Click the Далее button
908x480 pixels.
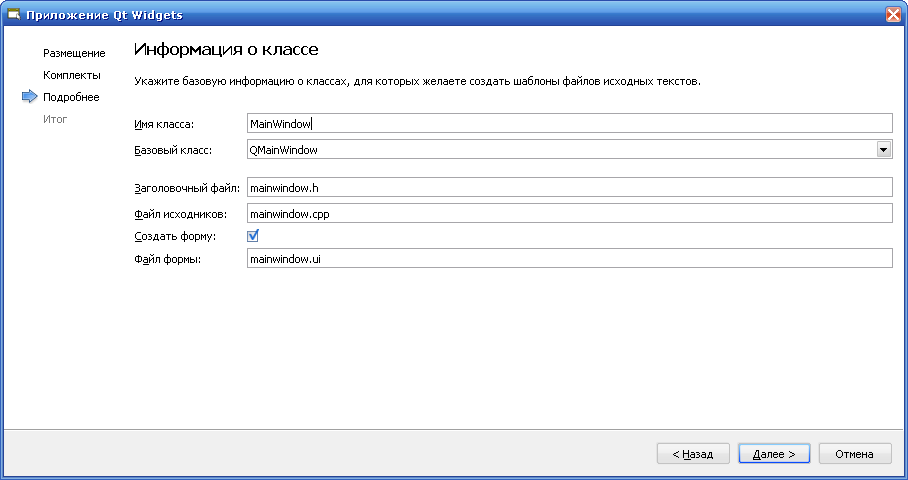(774, 454)
